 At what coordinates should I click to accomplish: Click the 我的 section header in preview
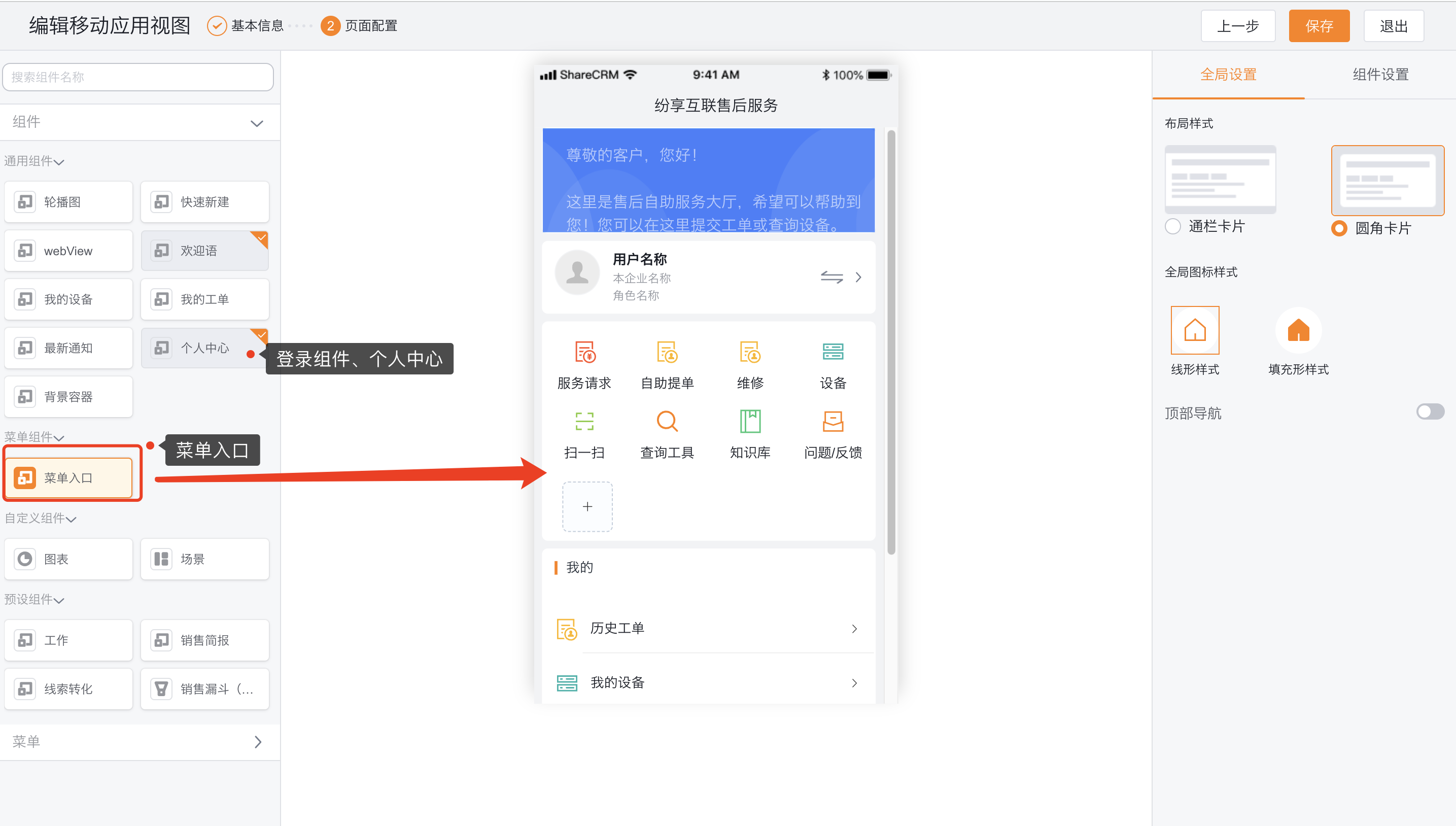pyautogui.click(x=580, y=567)
